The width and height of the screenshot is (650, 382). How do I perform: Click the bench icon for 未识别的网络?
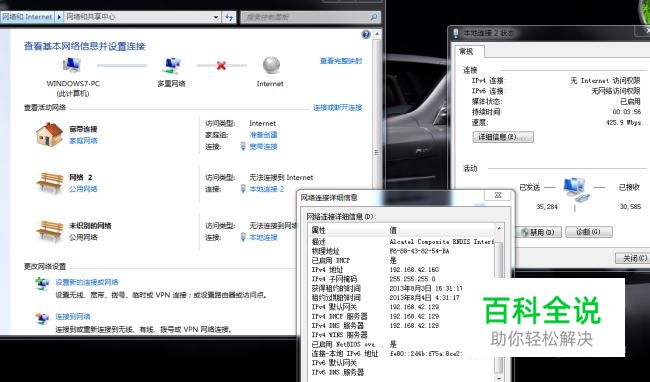point(50,231)
